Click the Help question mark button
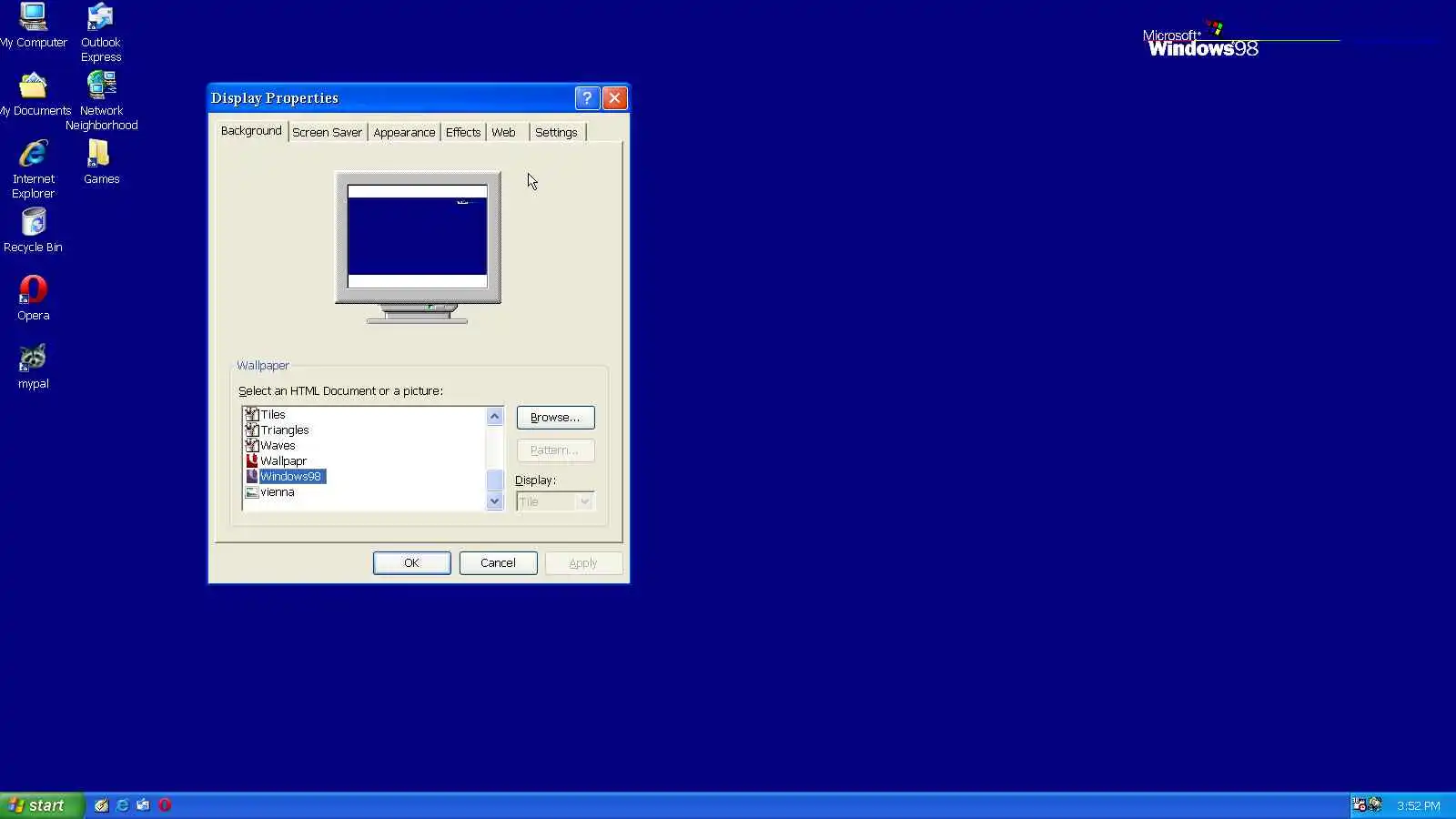The image size is (1456, 819). 587,98
